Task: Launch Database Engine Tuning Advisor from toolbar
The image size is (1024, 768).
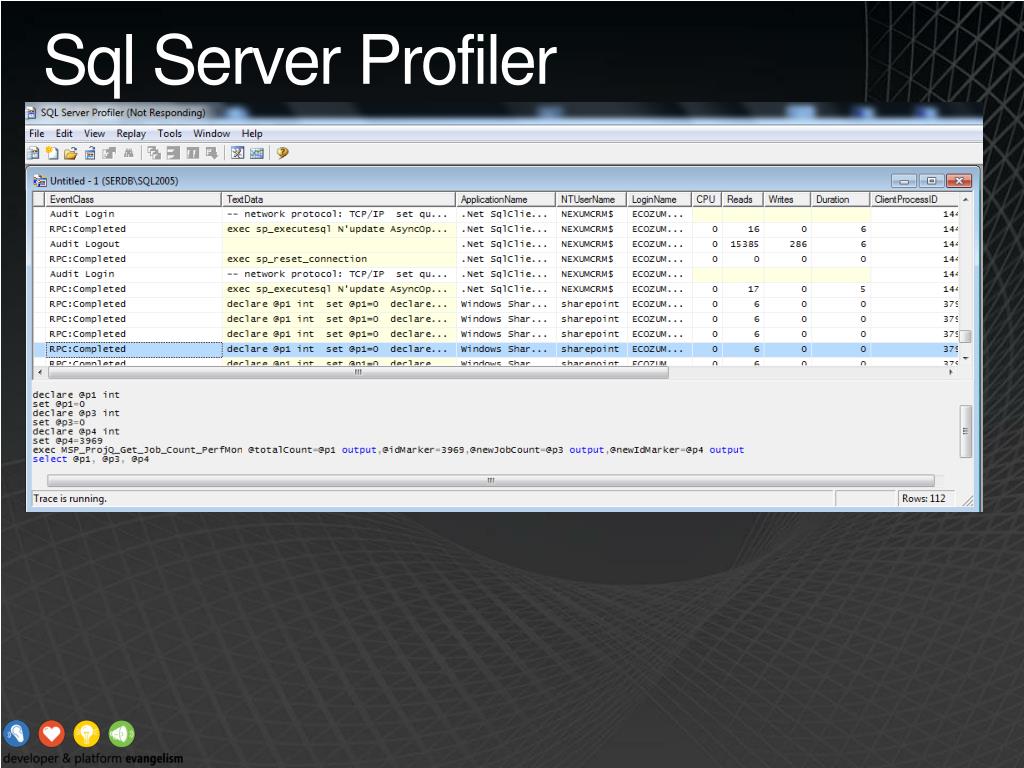Action: [x=238, y=153]
